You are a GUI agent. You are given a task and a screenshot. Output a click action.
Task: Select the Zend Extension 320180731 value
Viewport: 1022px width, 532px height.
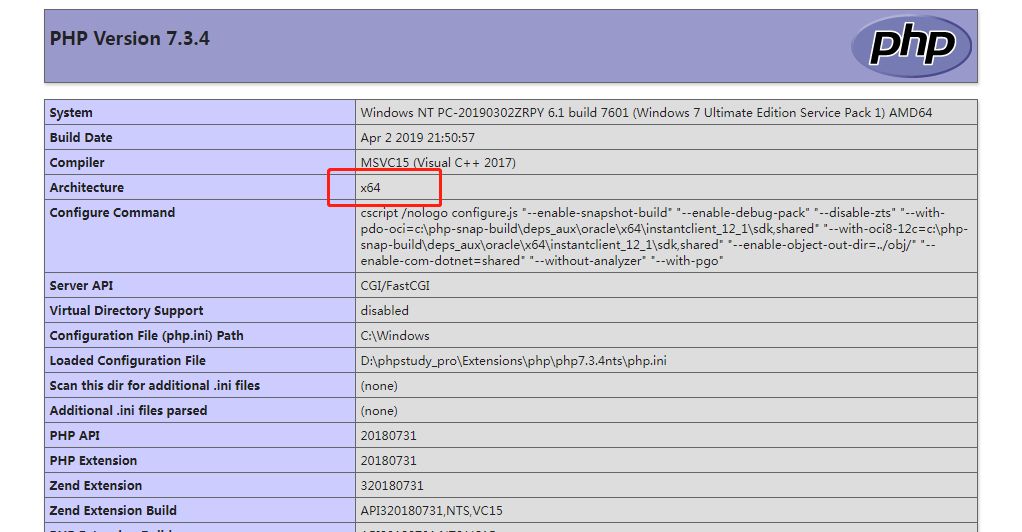[392, 486]
